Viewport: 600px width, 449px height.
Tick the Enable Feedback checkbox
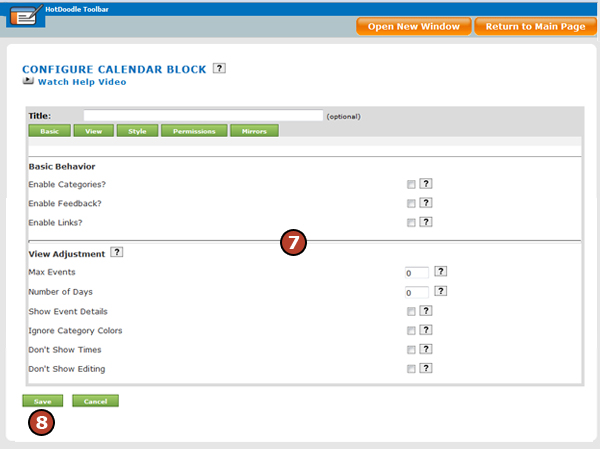[411, 204]
